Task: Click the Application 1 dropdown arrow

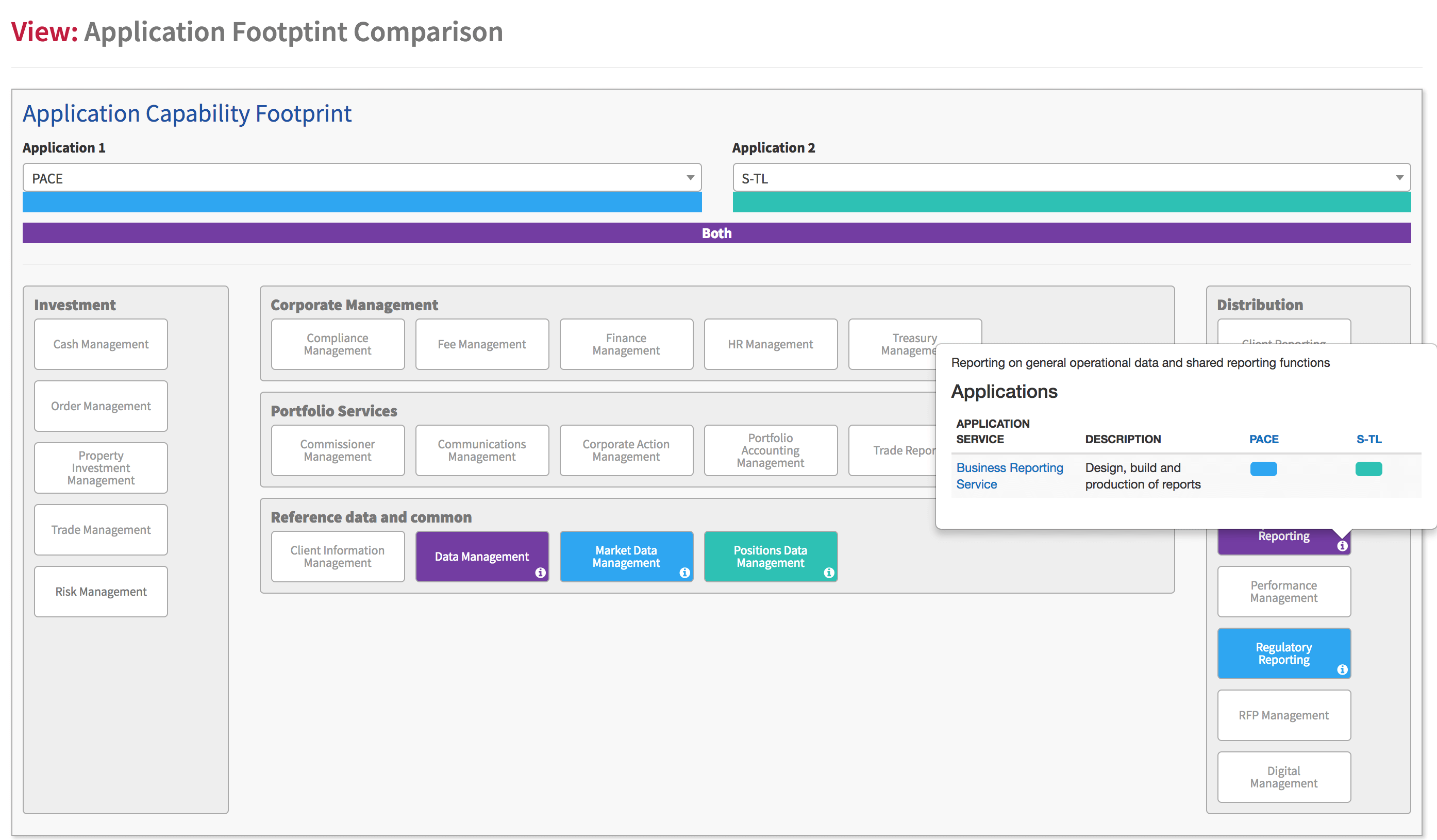Action: (x=690, y=178)
